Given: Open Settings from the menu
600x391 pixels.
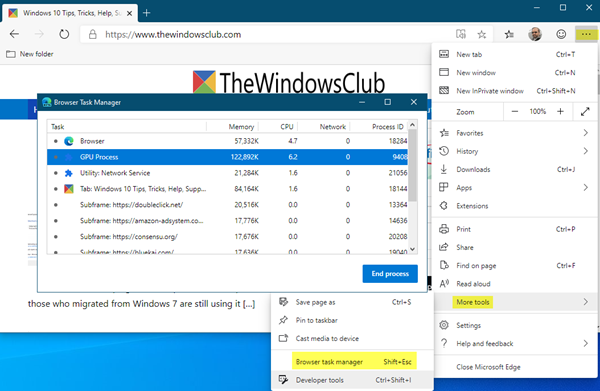Looking at the screenshot, I should click(x=514, y=325).
